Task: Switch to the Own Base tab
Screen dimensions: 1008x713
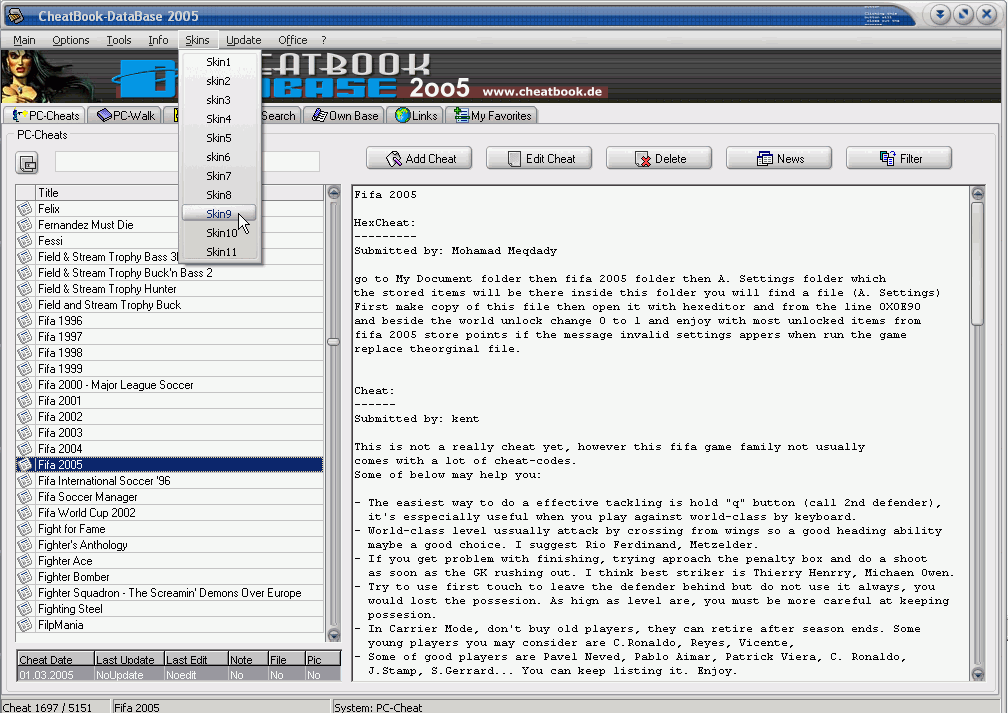Action: (x=345, y=116)
